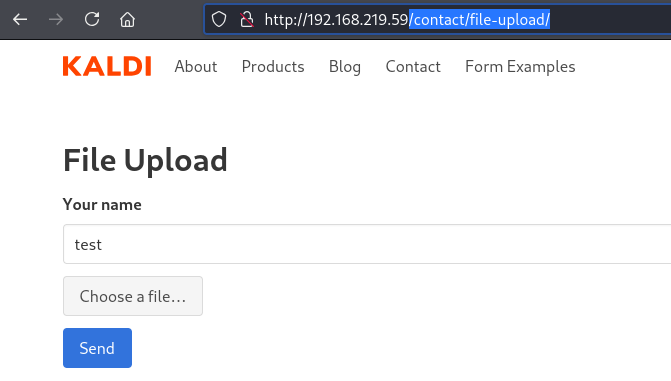Screen dimensions: 671x381
Task: Open the tracking protection shield icon
Action: [x=219, y=19]
